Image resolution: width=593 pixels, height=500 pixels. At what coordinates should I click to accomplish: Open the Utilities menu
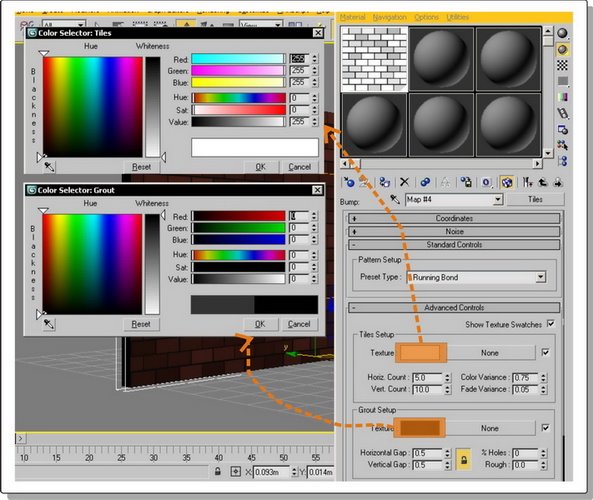458,17
